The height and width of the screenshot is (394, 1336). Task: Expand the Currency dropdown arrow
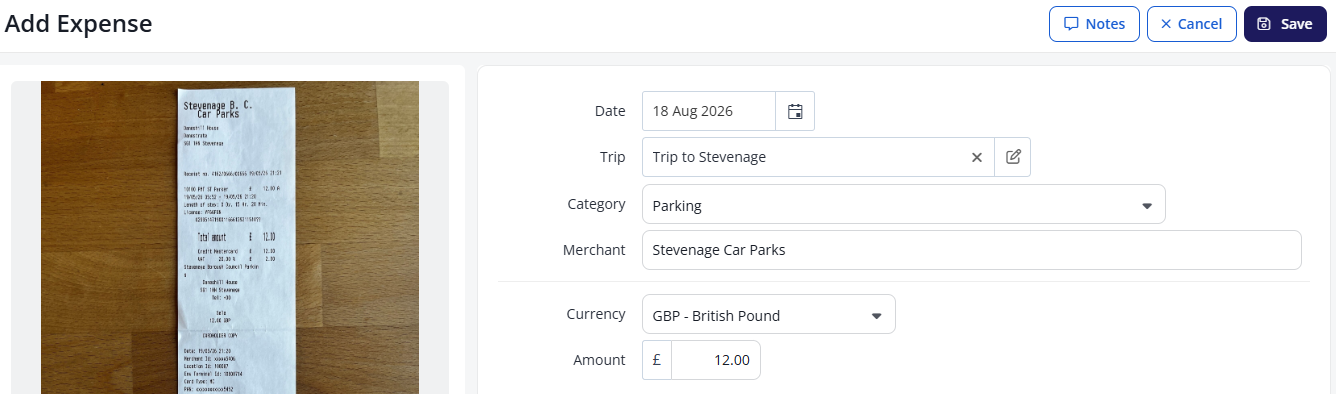click(877, 316)
